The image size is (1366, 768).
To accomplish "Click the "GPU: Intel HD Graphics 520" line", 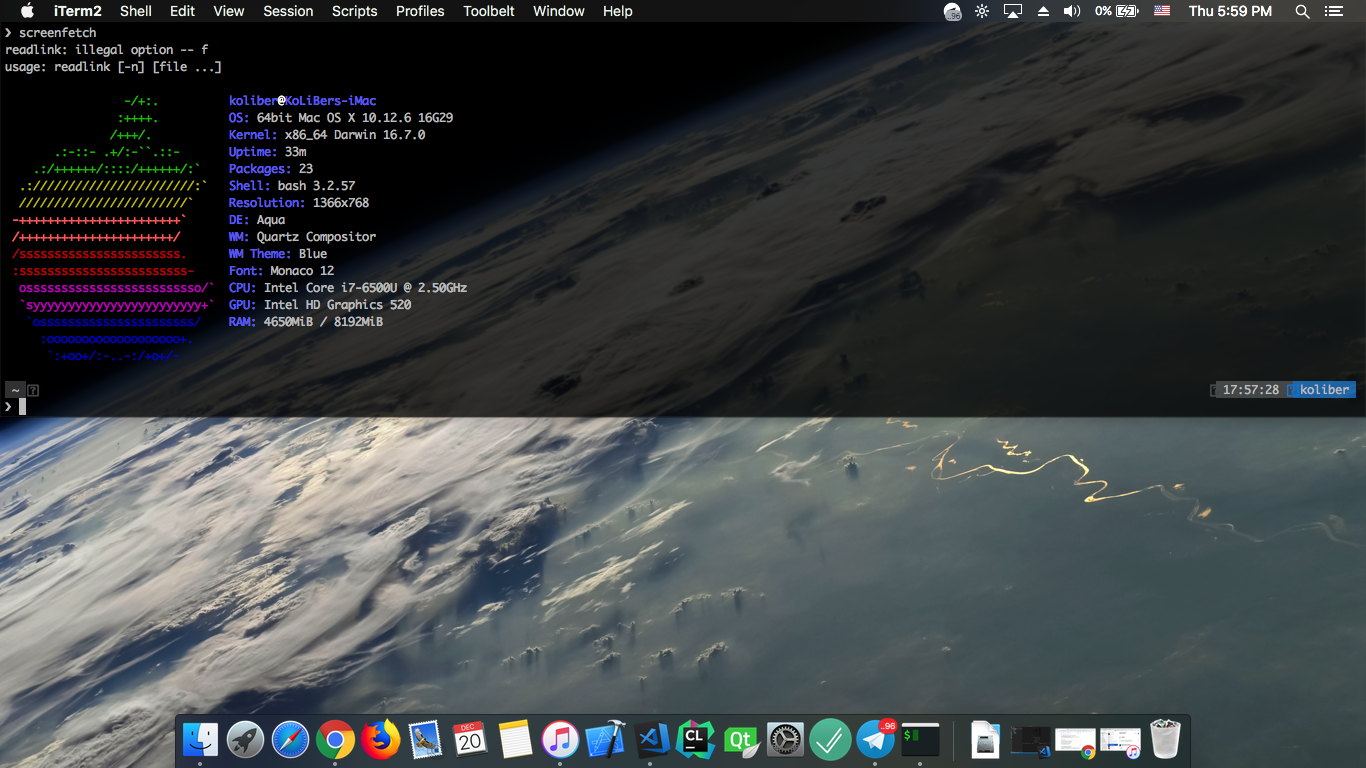I will click(x=320, y=305).
